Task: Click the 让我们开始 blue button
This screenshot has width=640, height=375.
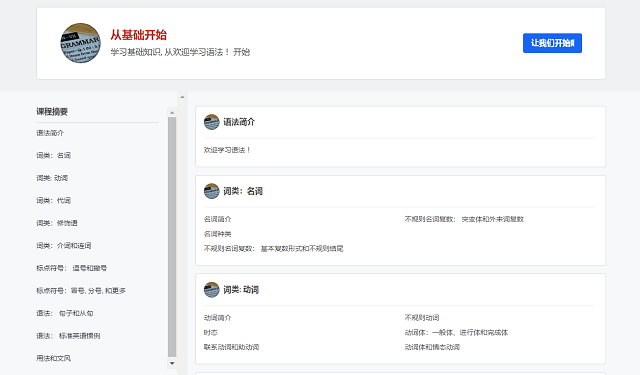Action: coord(552,43)
